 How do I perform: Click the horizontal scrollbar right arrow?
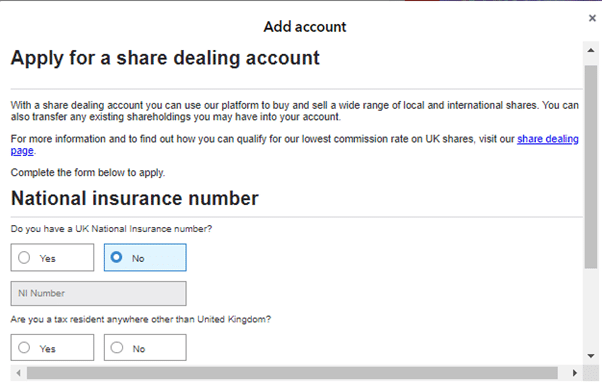pyautogui.click(x=574, y=372)
